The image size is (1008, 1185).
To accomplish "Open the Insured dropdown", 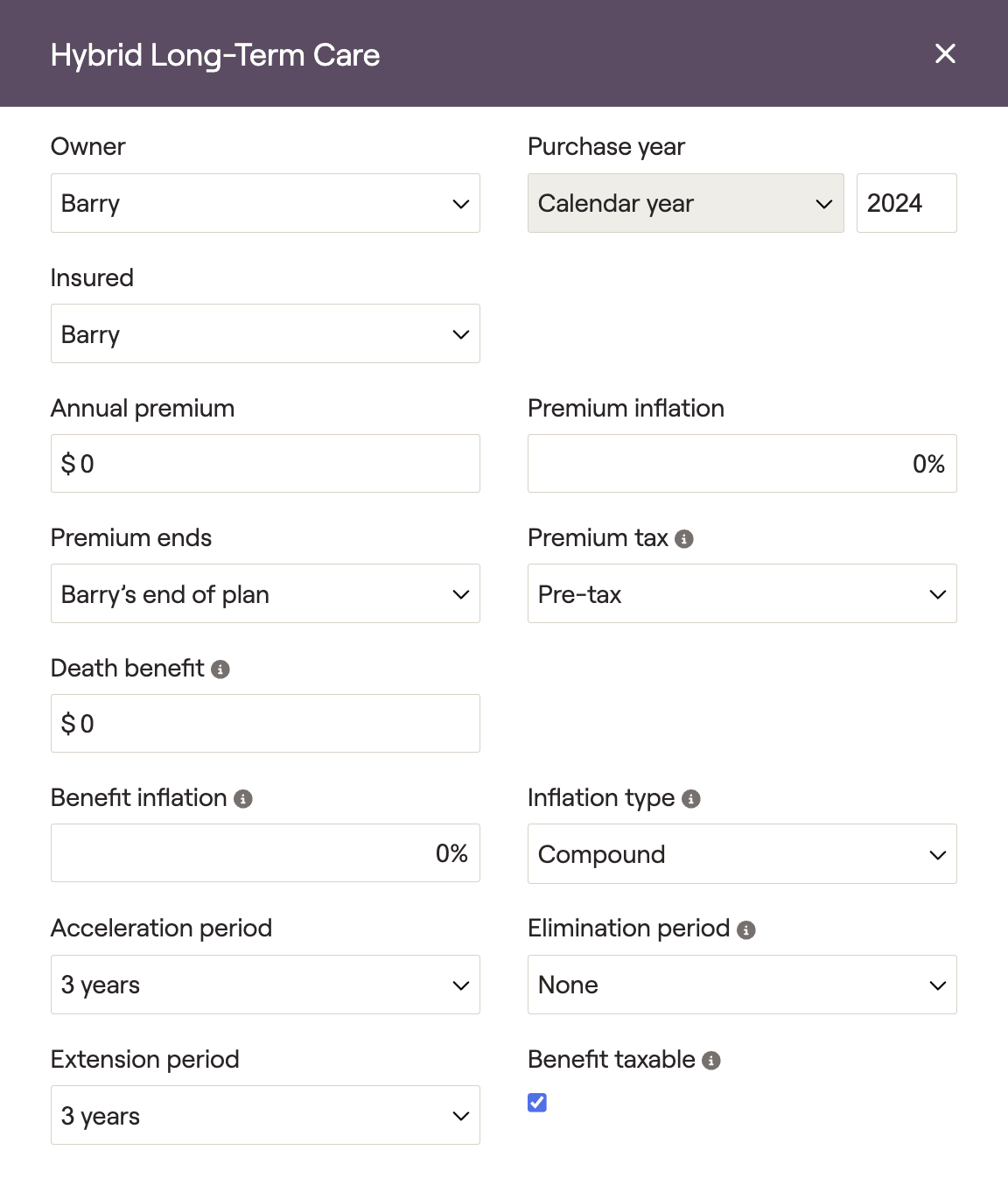I will pyautogui.click(x=265, y=333).
